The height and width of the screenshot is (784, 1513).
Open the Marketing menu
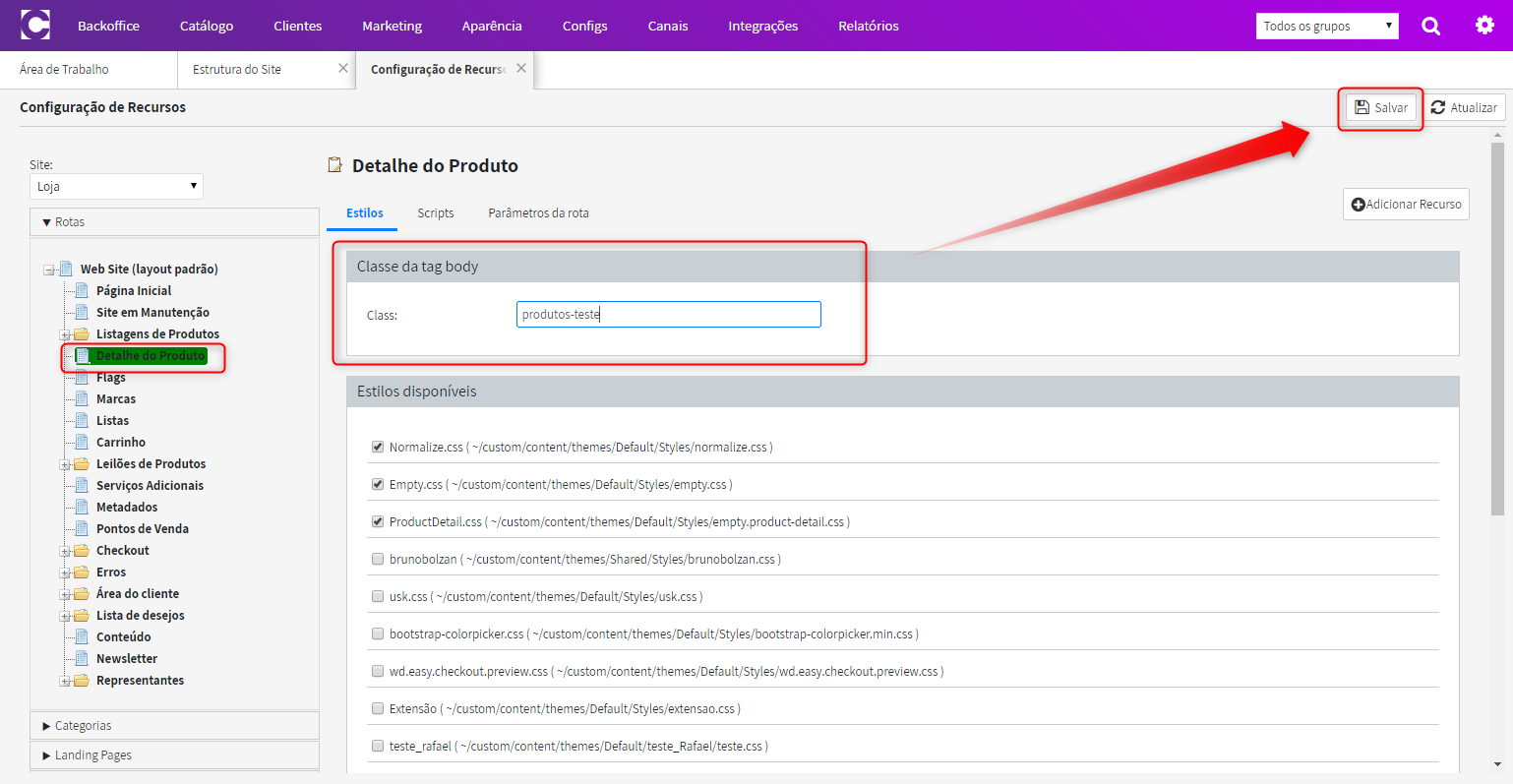pyautogui.click(x=392, y=26)
